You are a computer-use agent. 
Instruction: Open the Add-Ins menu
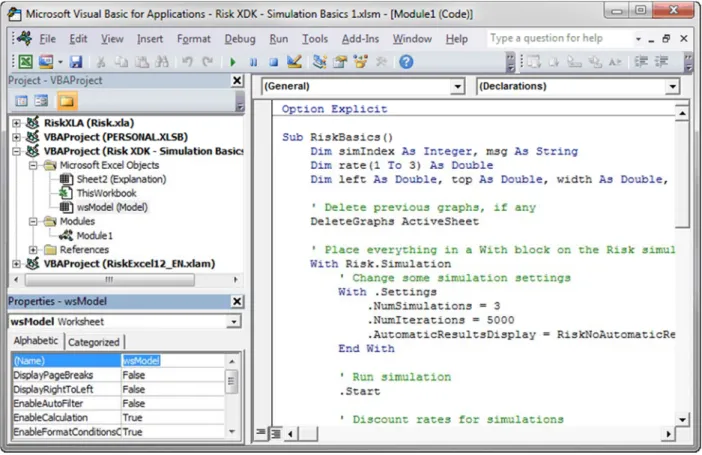tap(360, 39)
